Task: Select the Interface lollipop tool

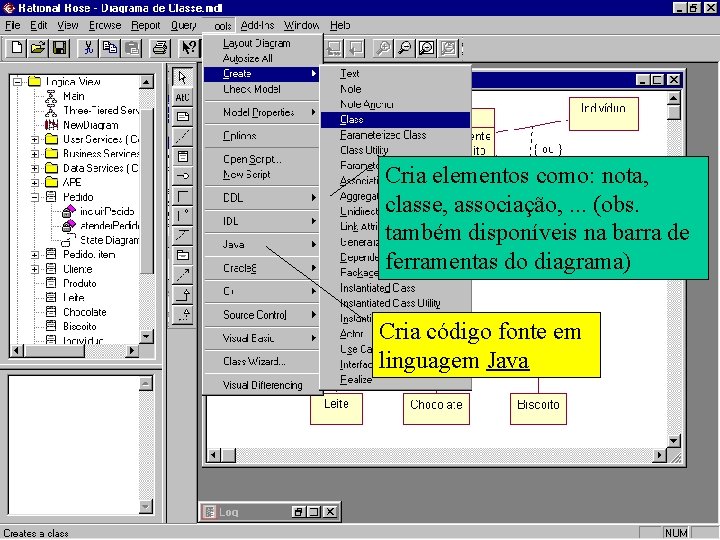Action: point(183,176)
